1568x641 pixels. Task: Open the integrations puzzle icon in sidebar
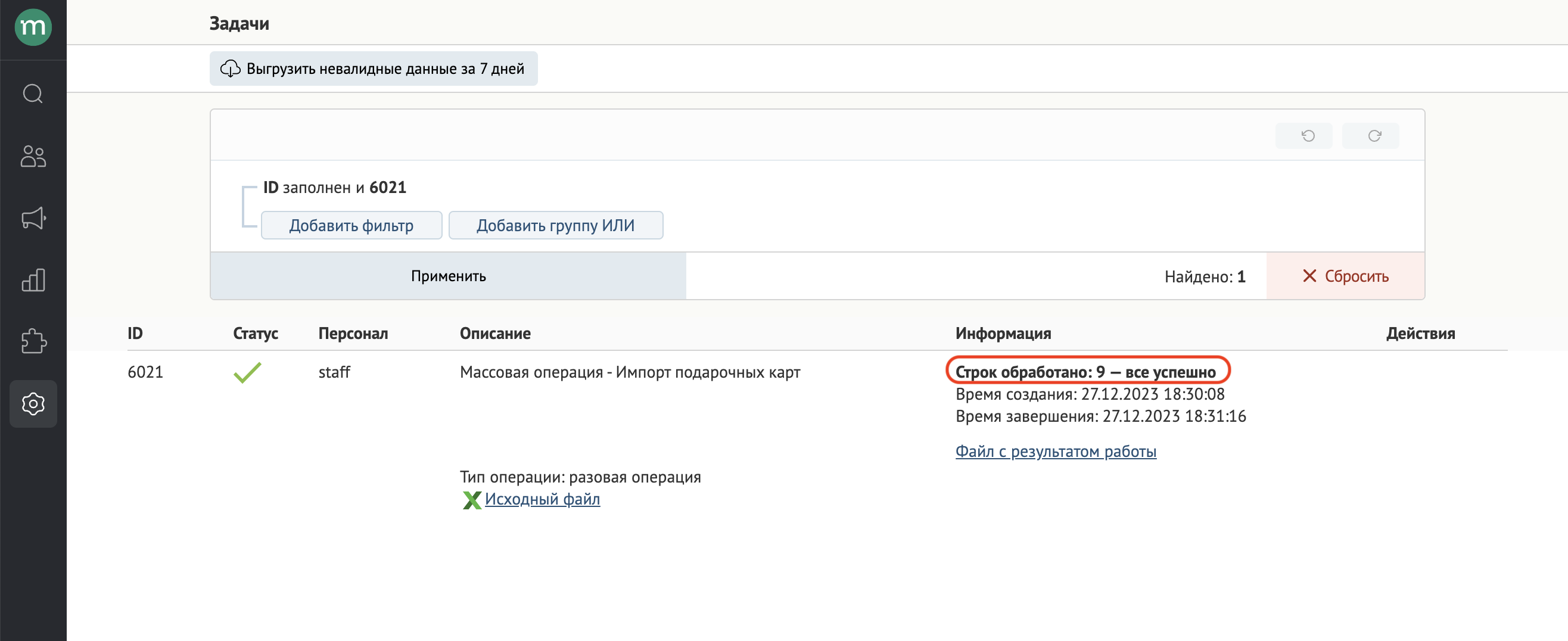(x=33, y=341)
